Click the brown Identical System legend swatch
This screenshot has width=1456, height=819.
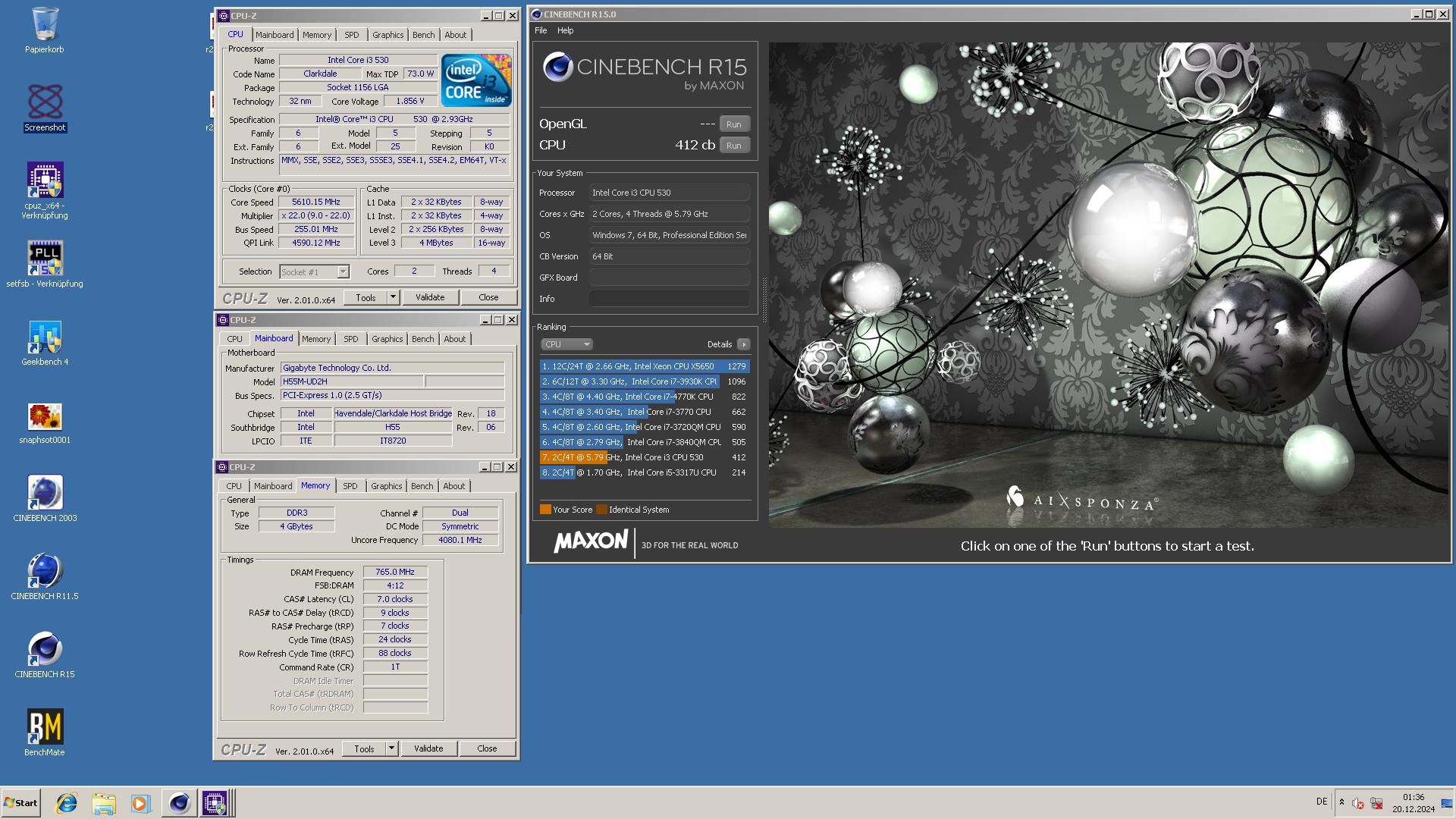click(602, 510)
